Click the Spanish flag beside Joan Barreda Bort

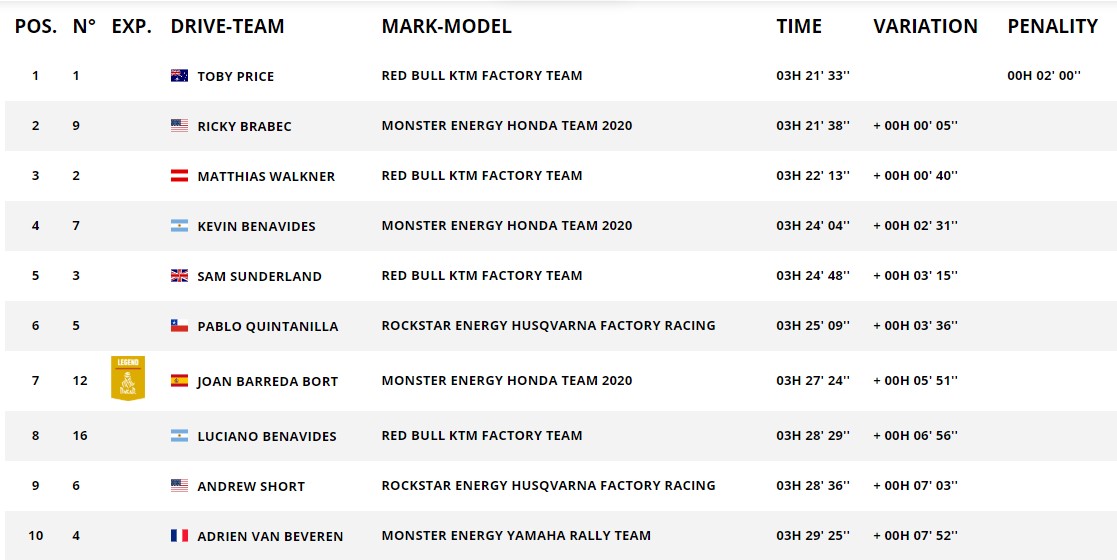[180, 380]
